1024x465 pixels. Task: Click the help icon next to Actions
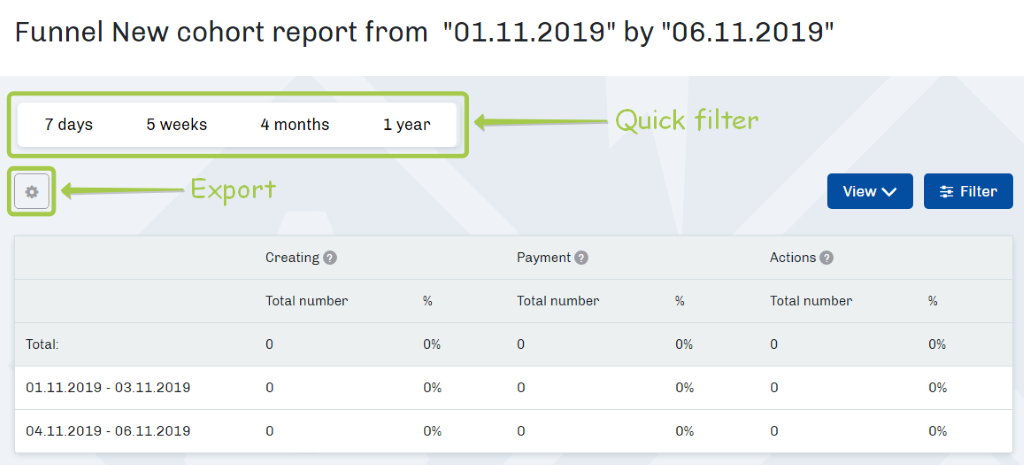point(826,258)
